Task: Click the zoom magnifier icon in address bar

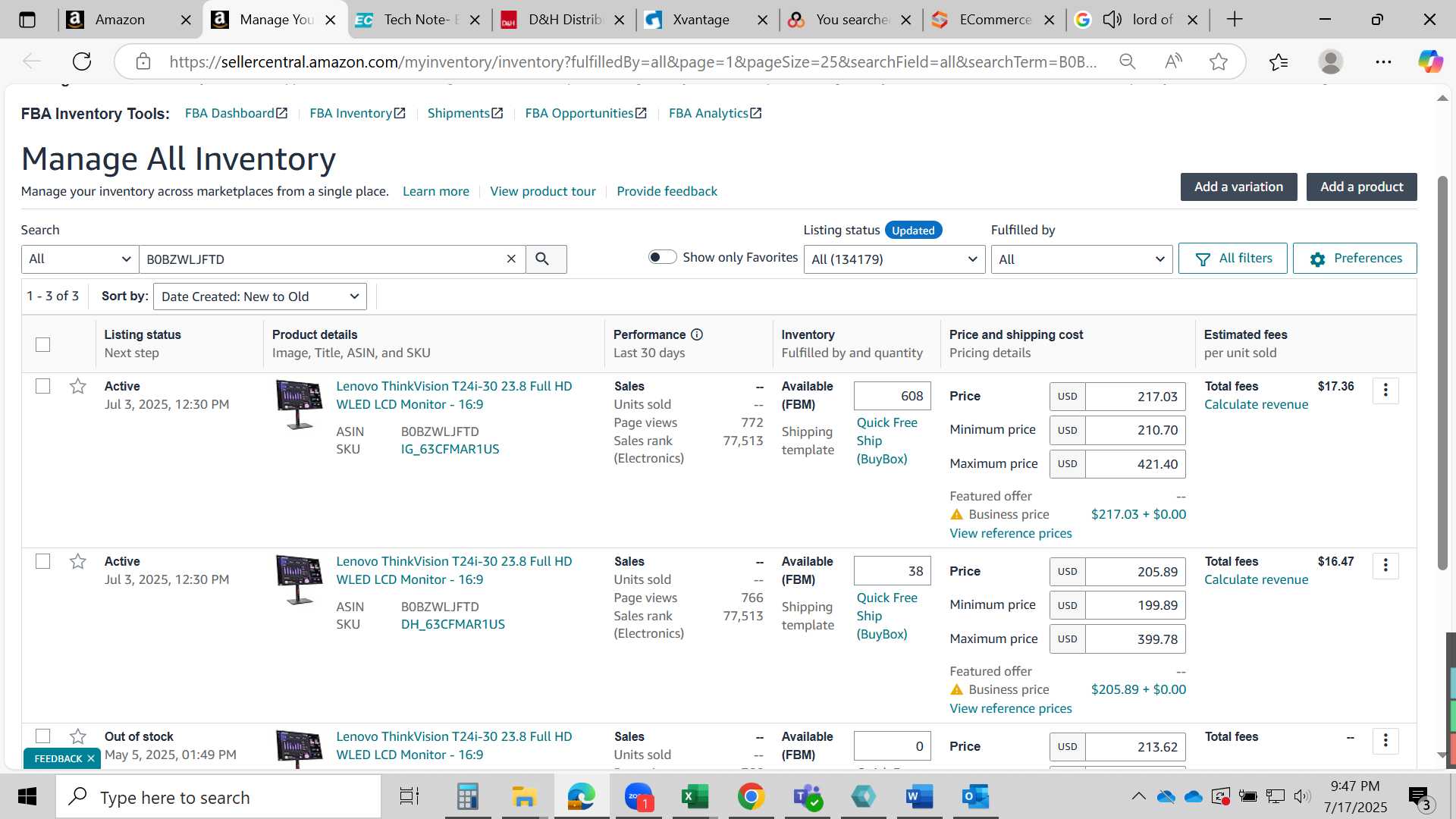Action: pyautogui.click(x=1128, y=61)
